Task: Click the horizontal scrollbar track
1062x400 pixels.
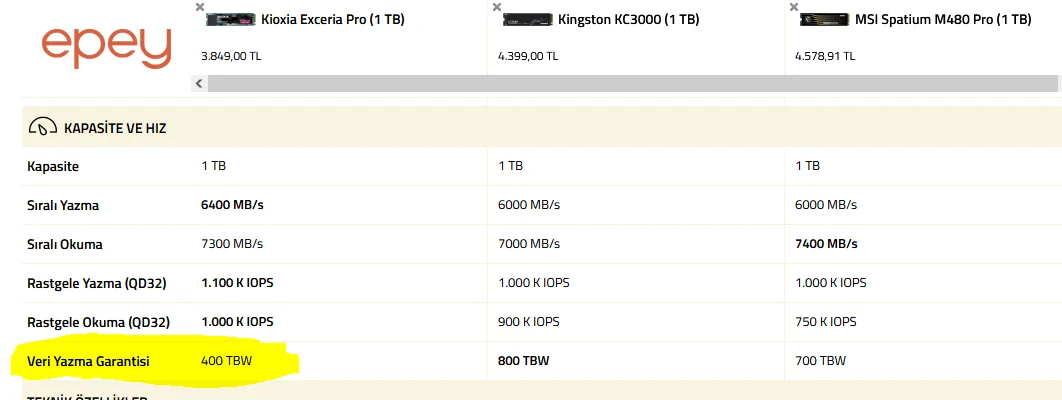Action: tap(630, 83)
